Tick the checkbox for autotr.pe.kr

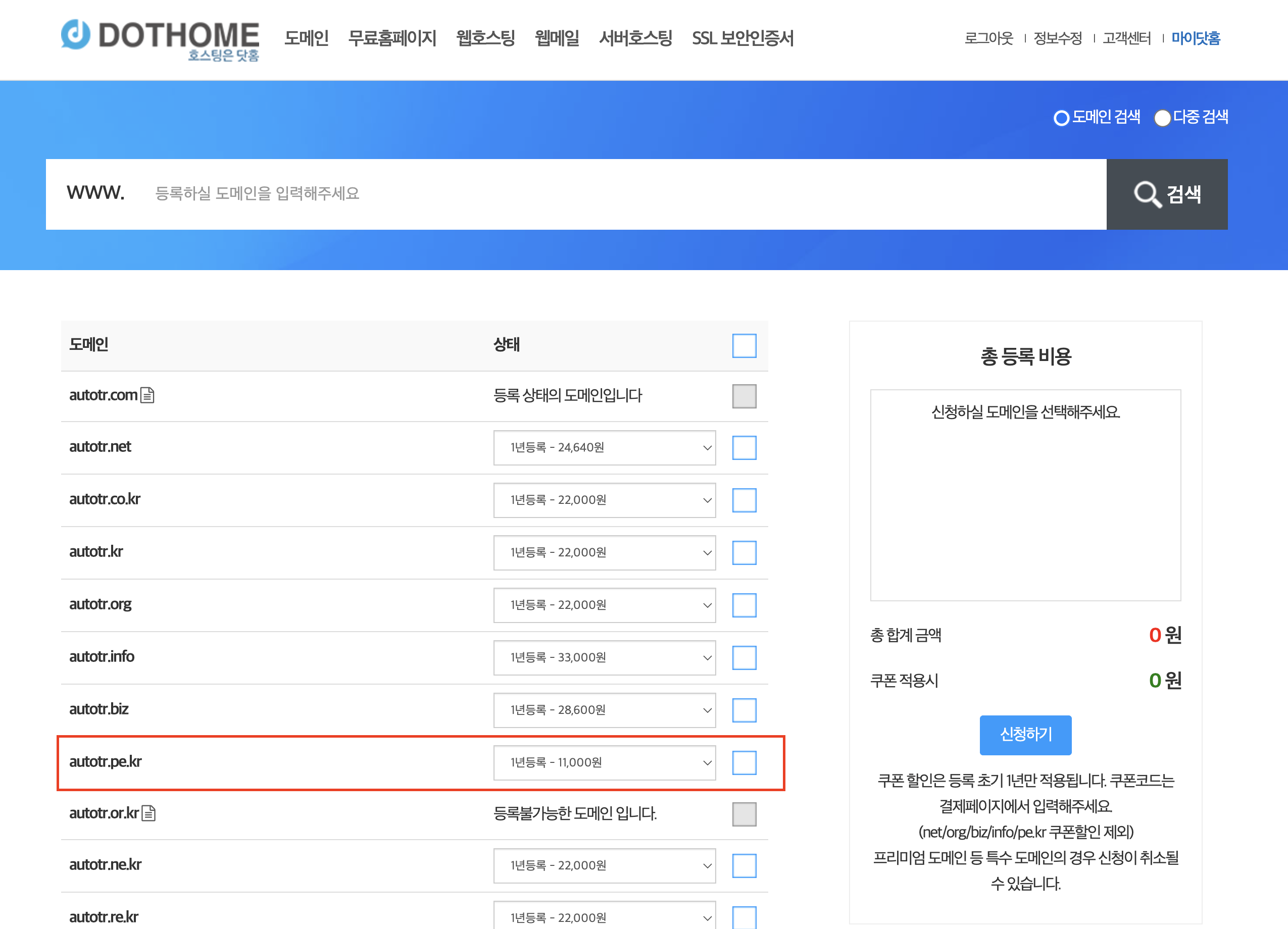point(744,762)
